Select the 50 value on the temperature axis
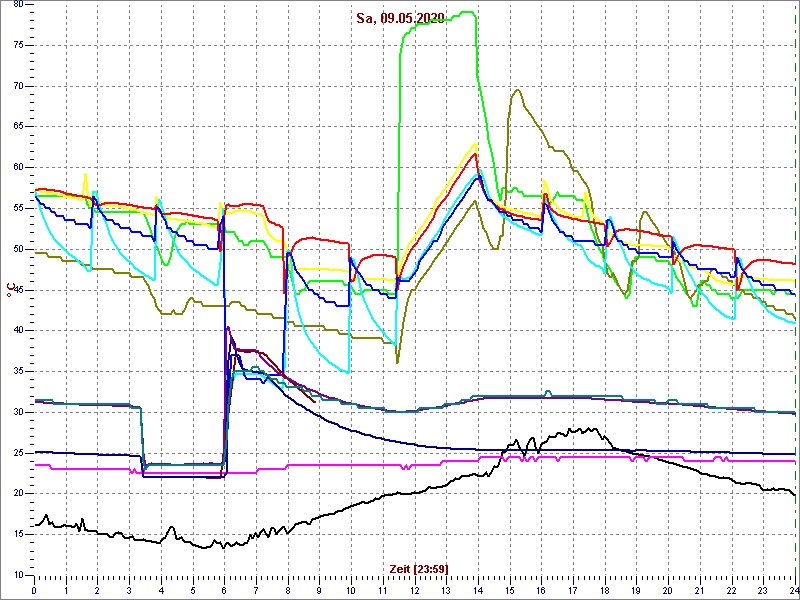The width and height of the screenshot is (800, 600). tap(16, 249)
